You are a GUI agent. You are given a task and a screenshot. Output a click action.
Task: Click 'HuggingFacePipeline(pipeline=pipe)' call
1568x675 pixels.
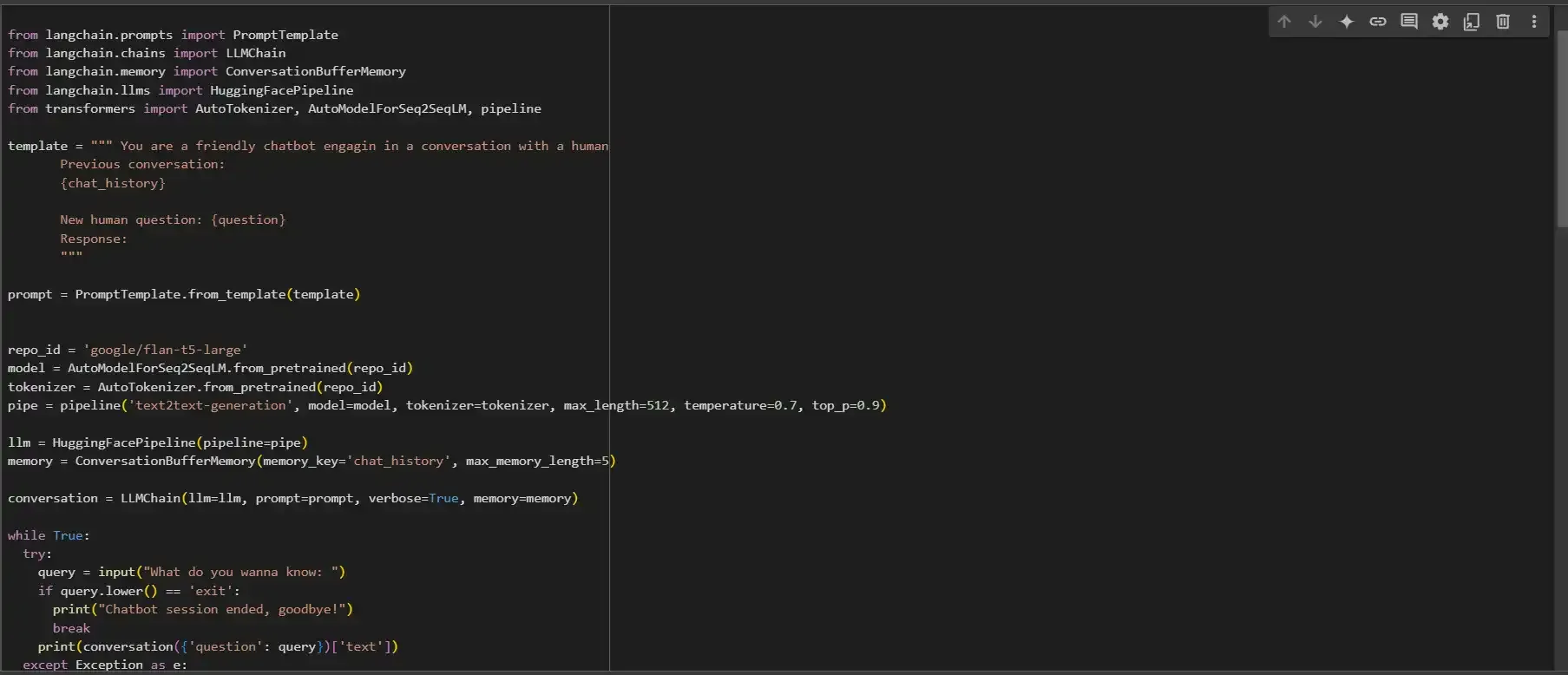[x=180, y=442]
